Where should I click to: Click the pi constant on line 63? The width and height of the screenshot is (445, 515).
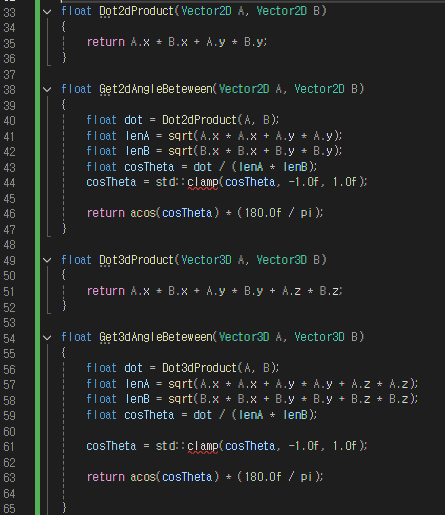(306, 477)
